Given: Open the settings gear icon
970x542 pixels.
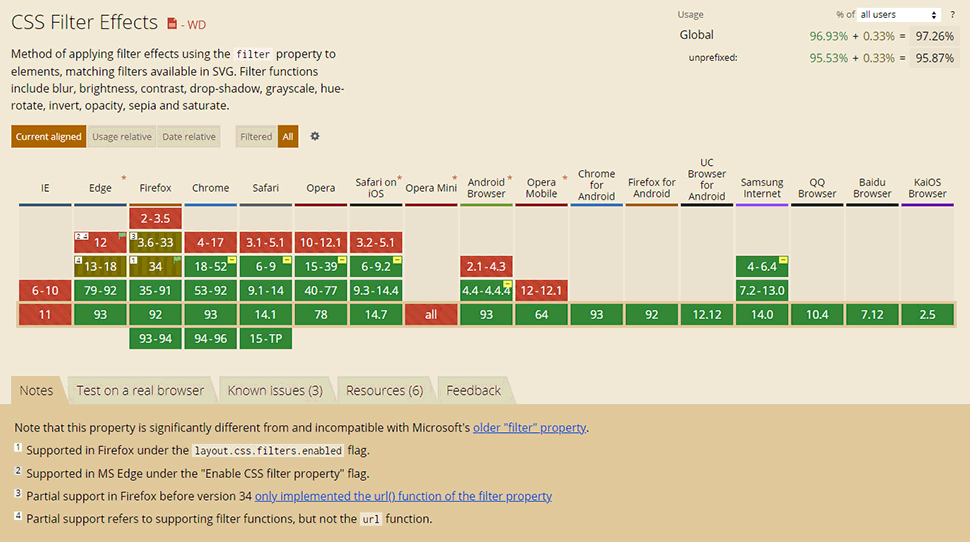Looking at the screenshot, I should (315, 136).
